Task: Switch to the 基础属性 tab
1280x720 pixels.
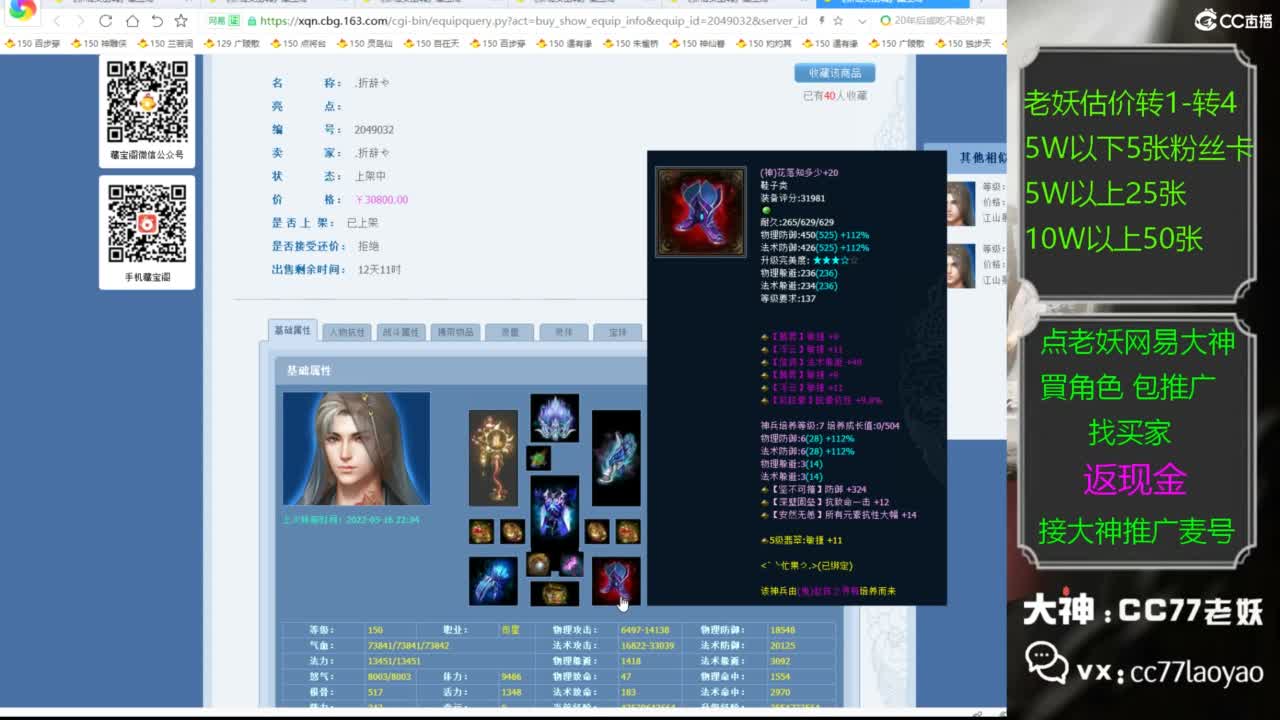Action: click(x=293, y=330)
